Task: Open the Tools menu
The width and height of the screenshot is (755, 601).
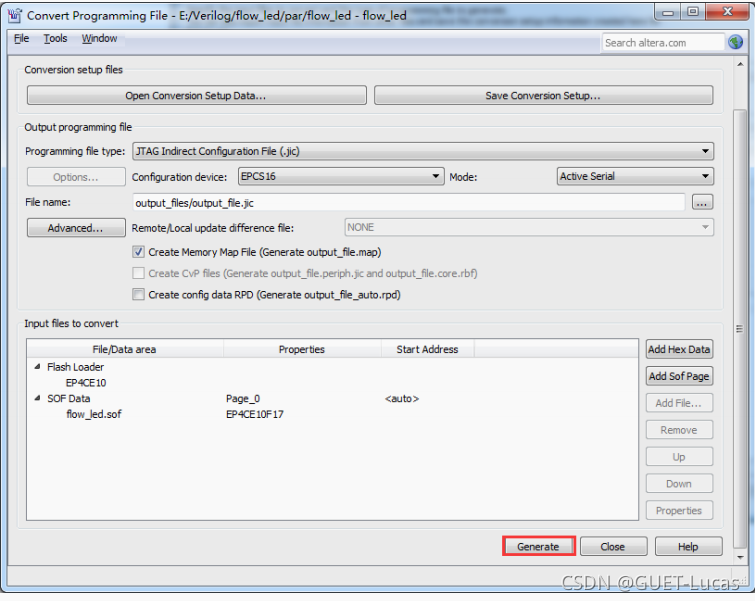Action: point(55,39)
